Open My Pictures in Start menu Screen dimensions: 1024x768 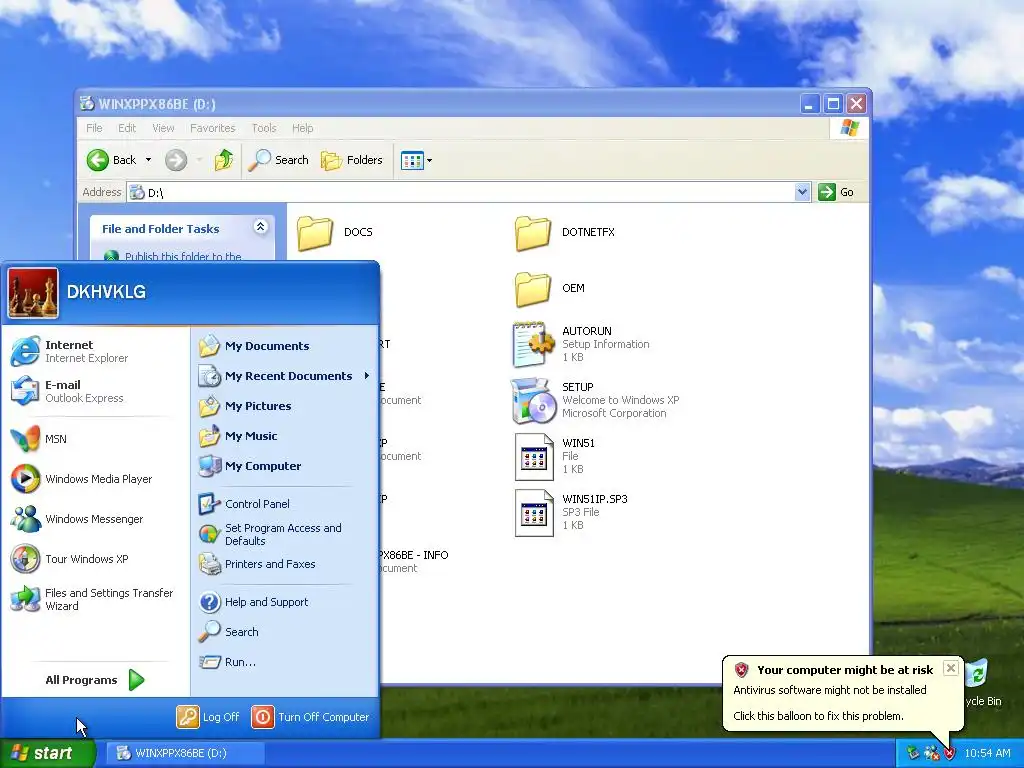click(284, 406)
